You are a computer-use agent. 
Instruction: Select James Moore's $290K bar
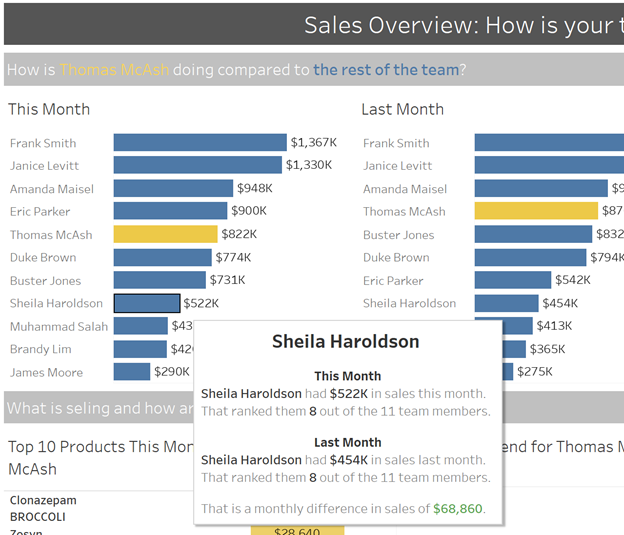pyautogui.click(x=132, y=372)
